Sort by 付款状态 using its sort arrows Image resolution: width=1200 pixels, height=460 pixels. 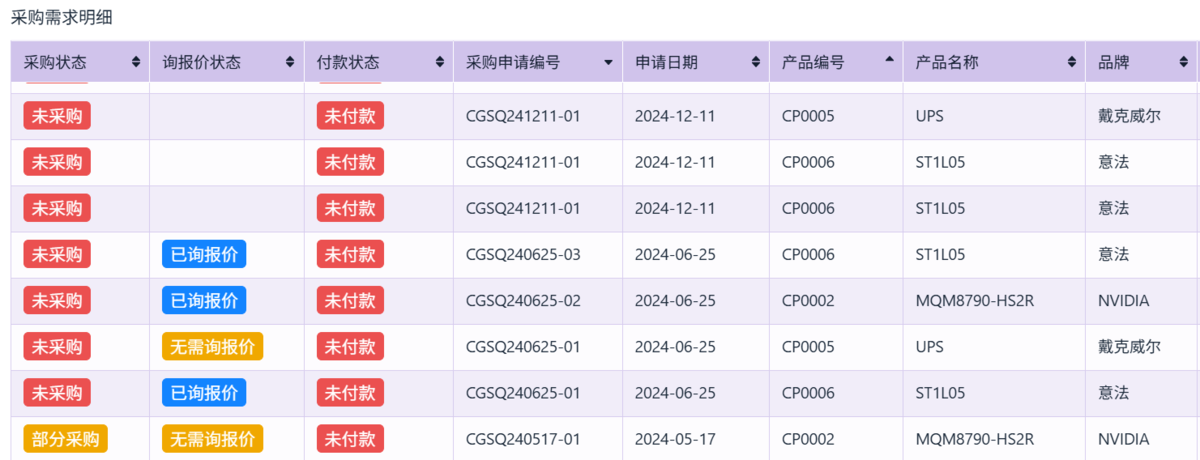439,62
